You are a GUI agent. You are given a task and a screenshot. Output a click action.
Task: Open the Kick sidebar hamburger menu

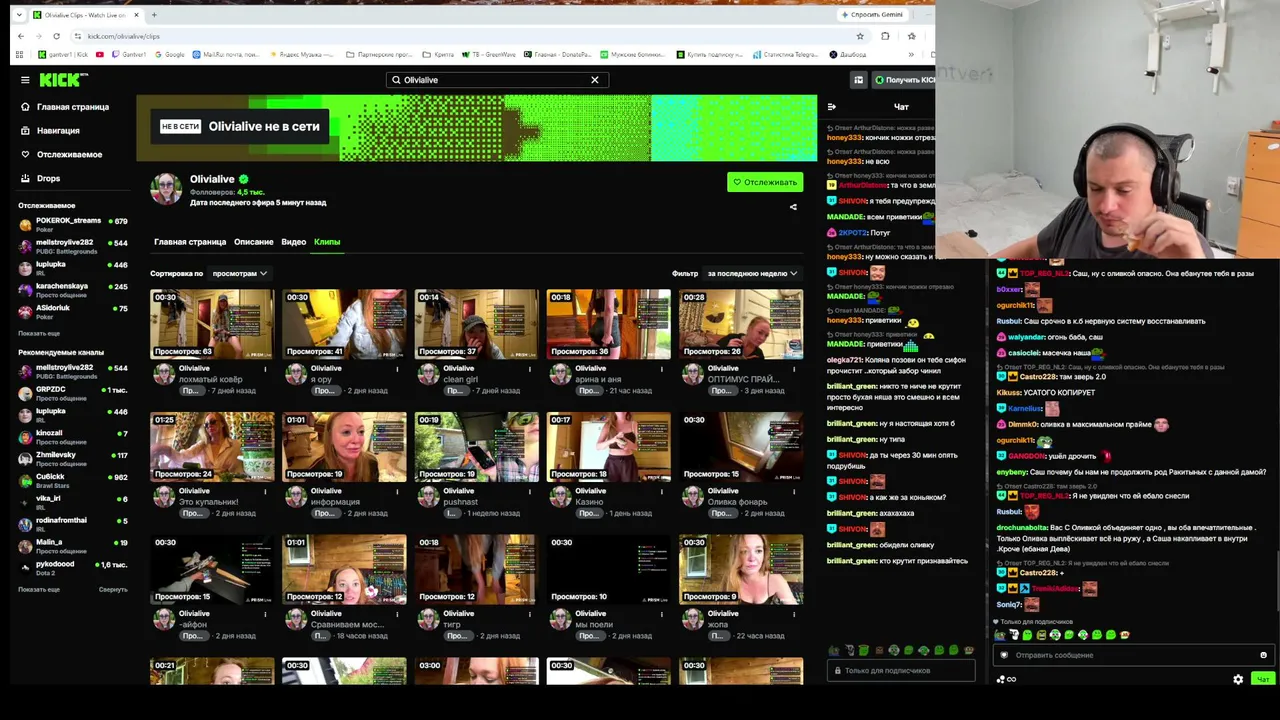25,80
